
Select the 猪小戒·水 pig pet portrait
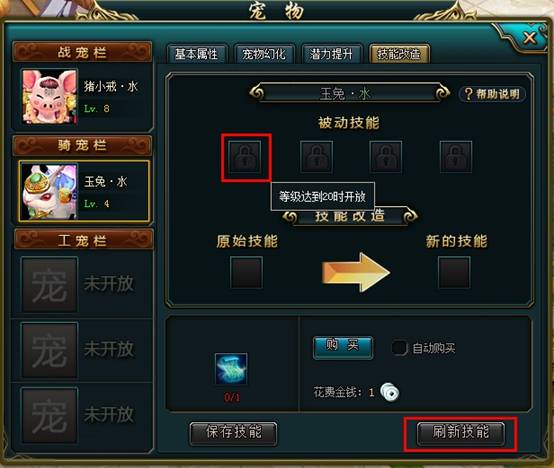tap(49, 96)
